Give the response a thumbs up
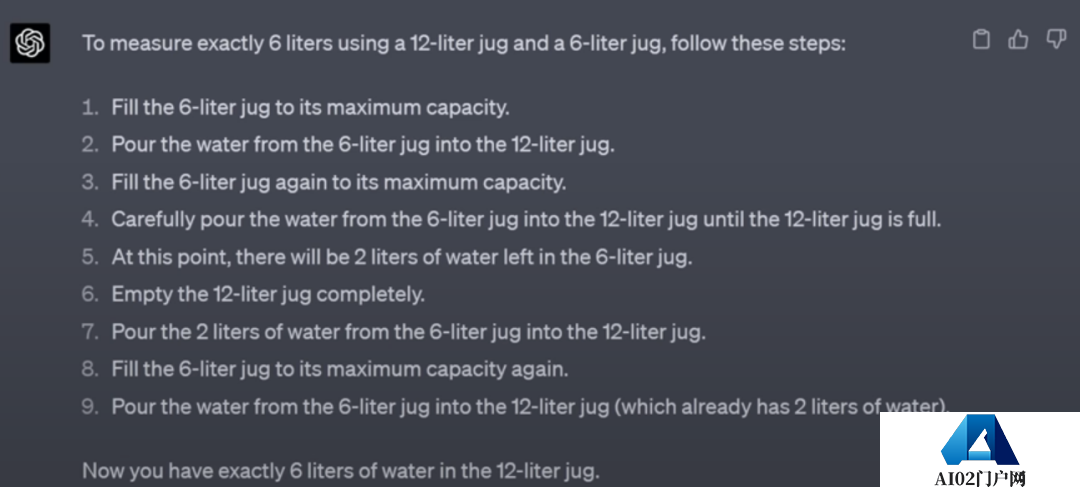The width and height of the screenshot is (1080, 487). [1018, 40]
